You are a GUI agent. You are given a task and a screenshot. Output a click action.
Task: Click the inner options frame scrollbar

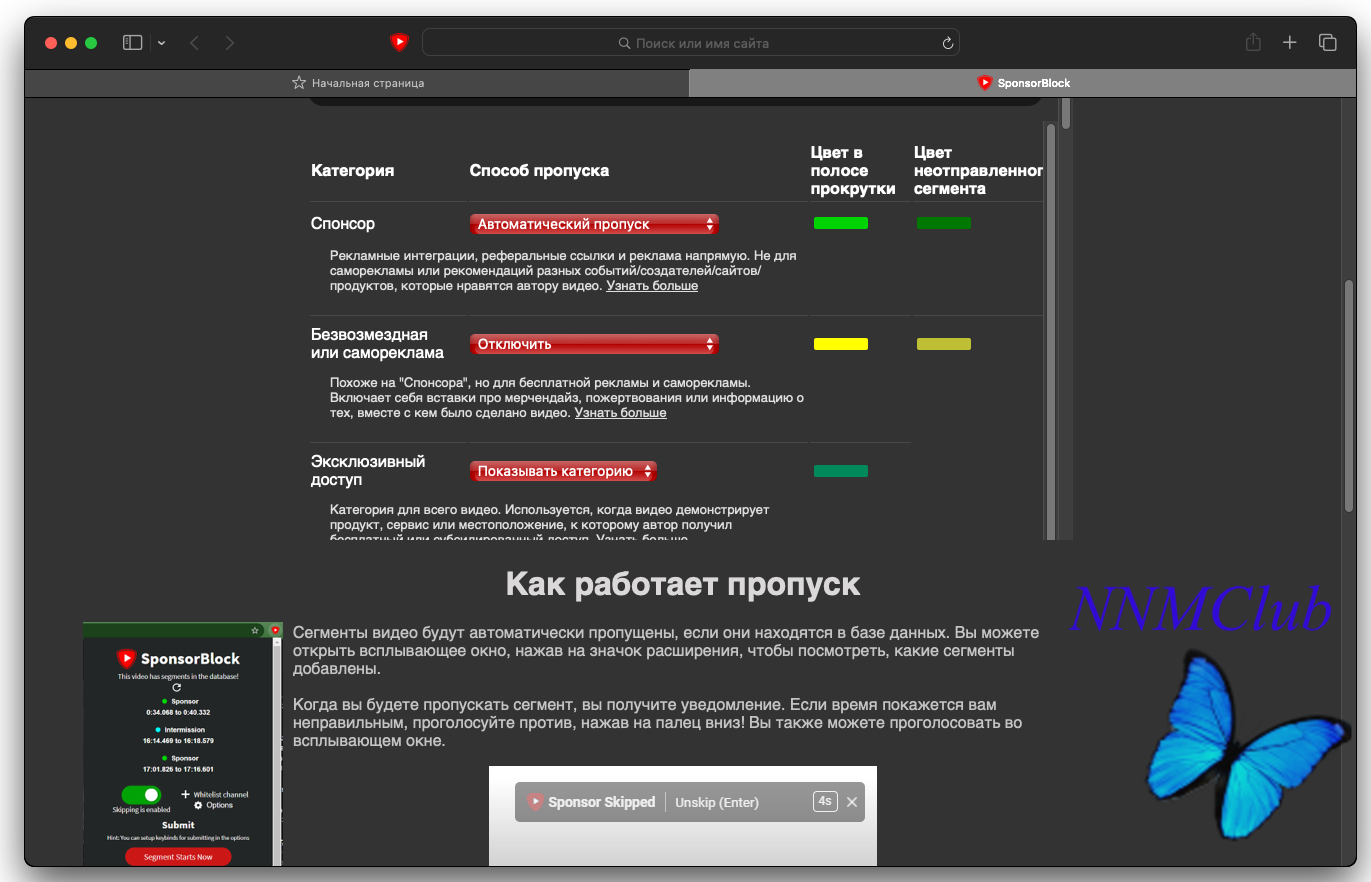tap(1050, 330)
